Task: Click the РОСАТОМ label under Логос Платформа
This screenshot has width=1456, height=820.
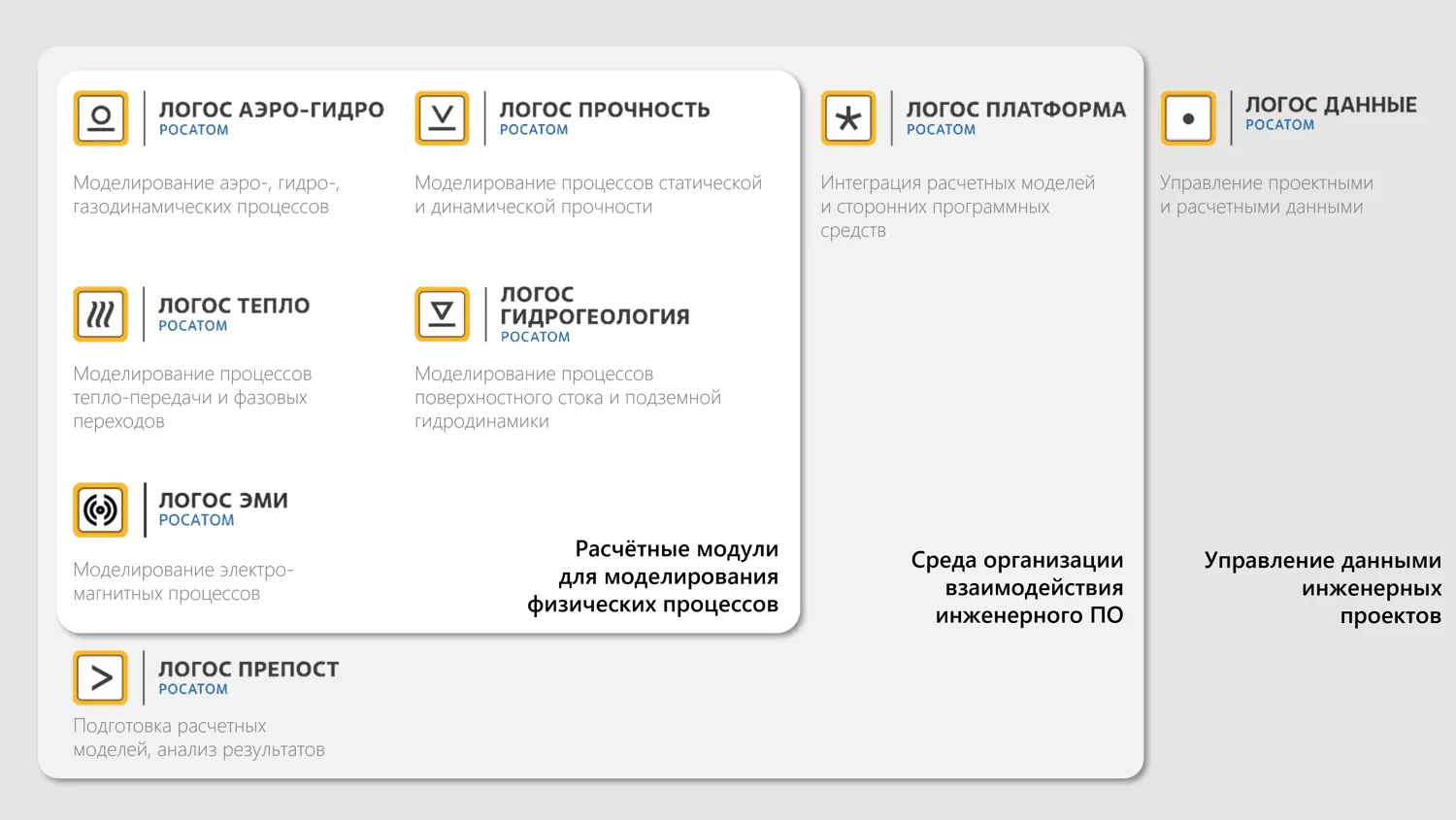Action: coord(942,130)
